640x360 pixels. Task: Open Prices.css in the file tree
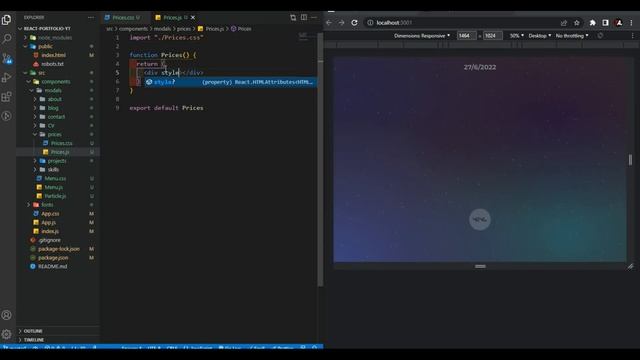61,143
